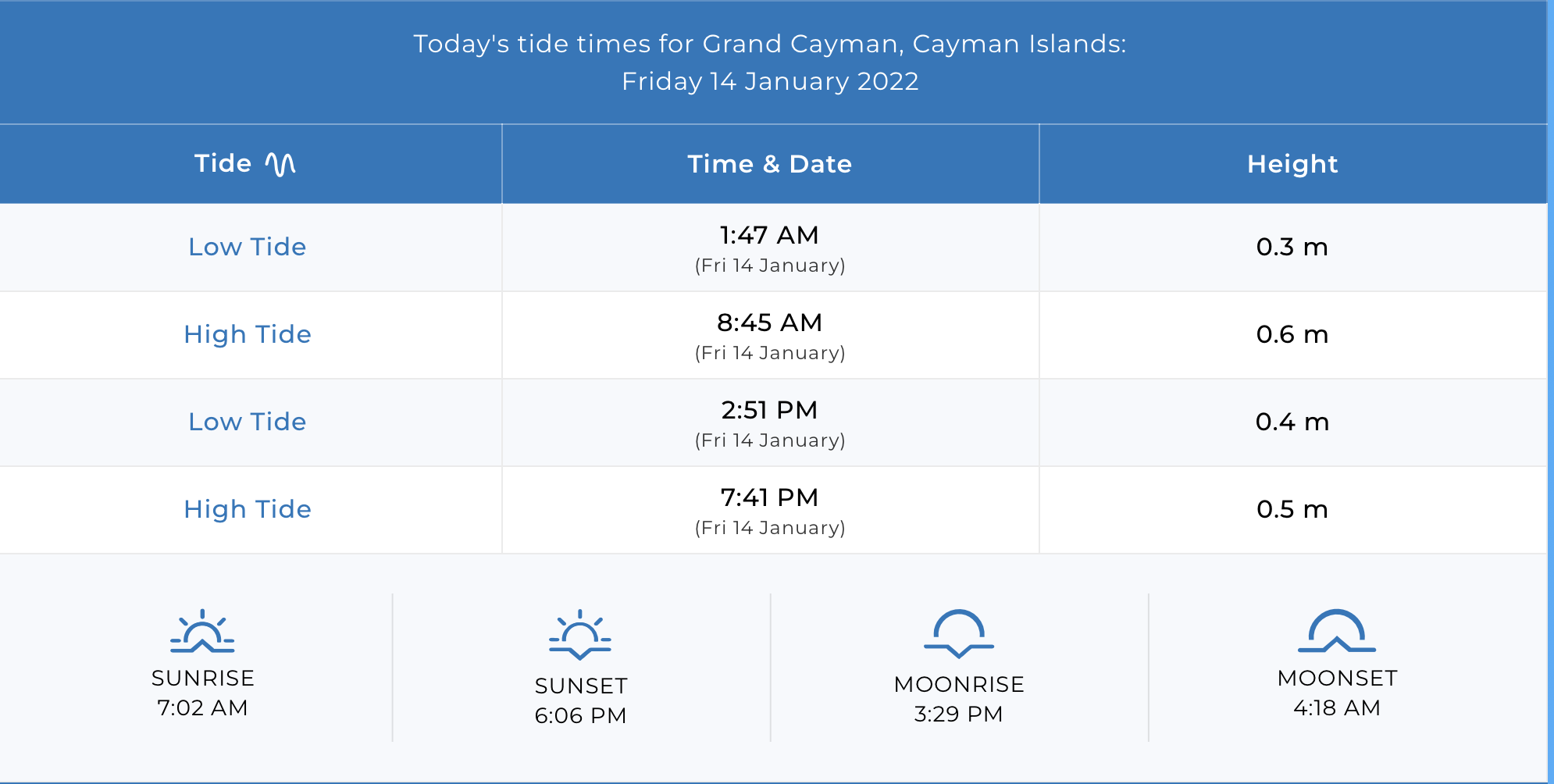The height and width of the screenshot is (784, 1554).
Task: Click the 0.5 m height cell
Action: (1292, 509)
